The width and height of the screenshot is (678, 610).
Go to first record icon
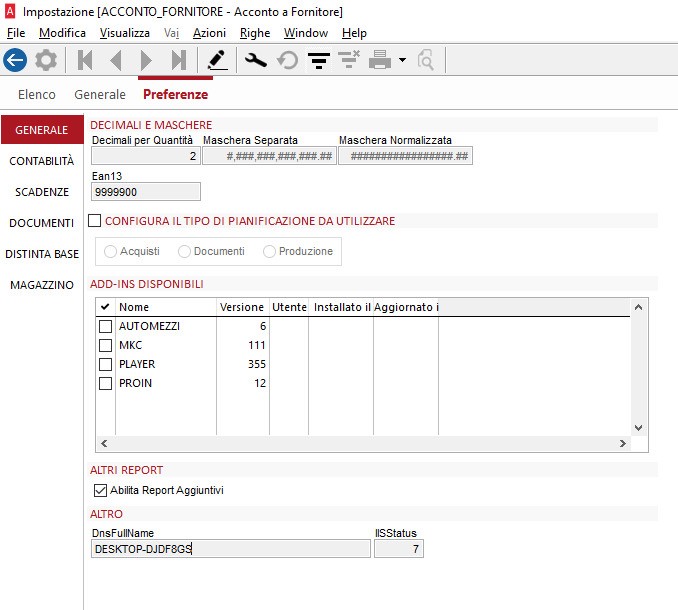85,60
